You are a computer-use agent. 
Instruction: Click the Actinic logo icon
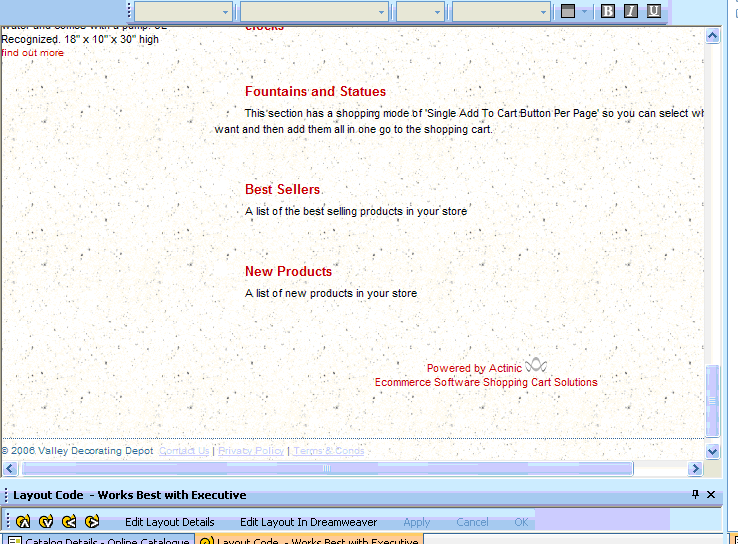tap(537, 365)
